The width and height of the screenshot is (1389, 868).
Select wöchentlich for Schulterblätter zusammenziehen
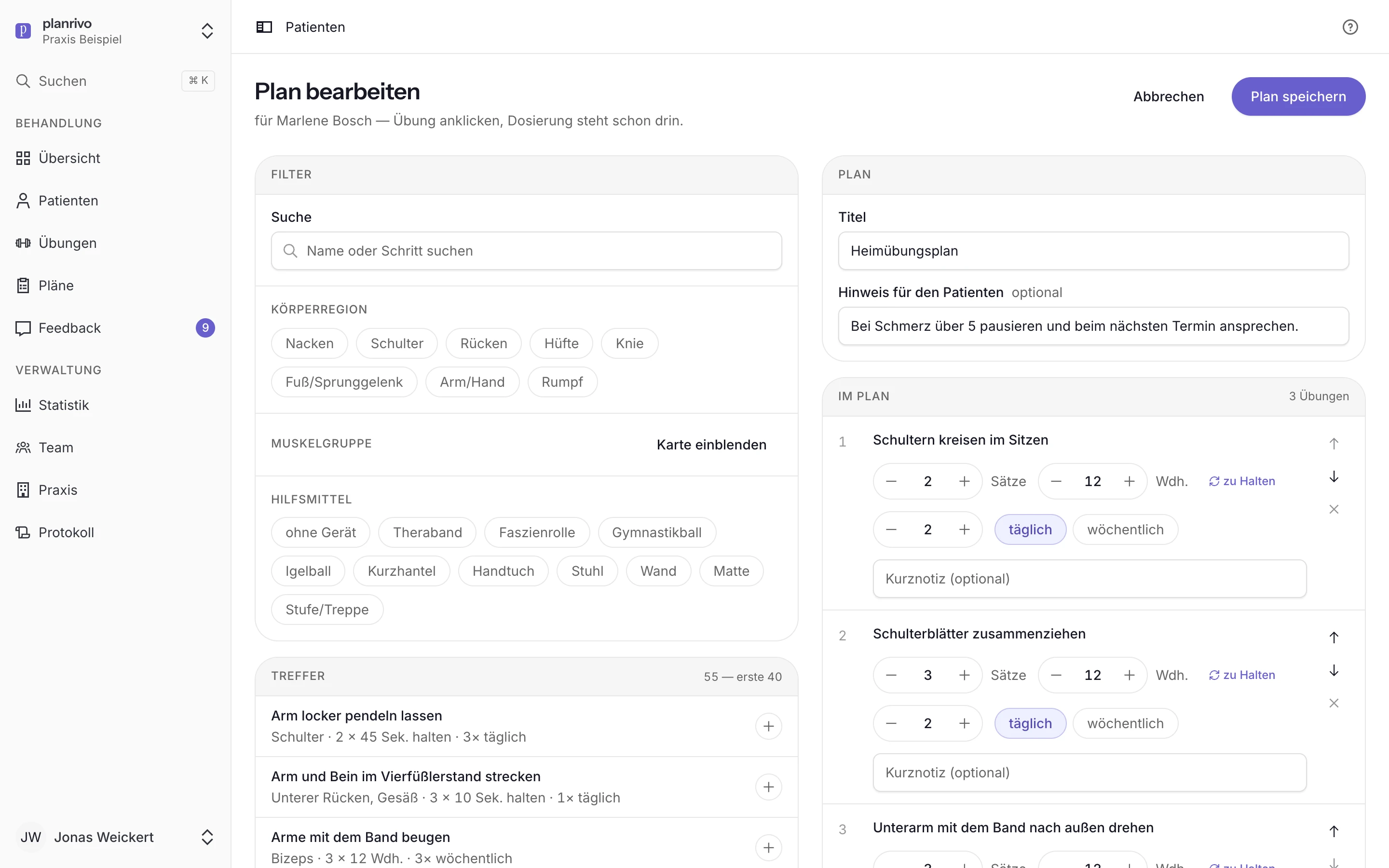click(x=1125, y=723)
